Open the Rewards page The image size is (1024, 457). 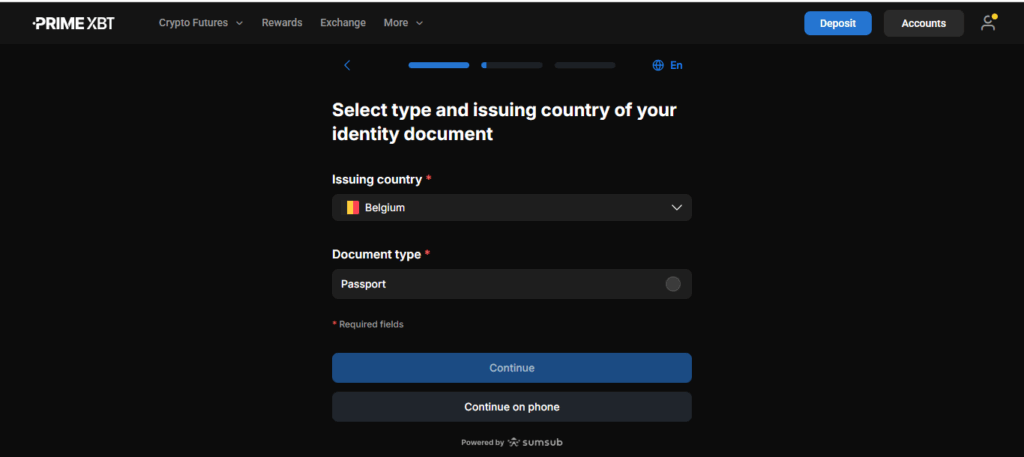coord(282,23)
